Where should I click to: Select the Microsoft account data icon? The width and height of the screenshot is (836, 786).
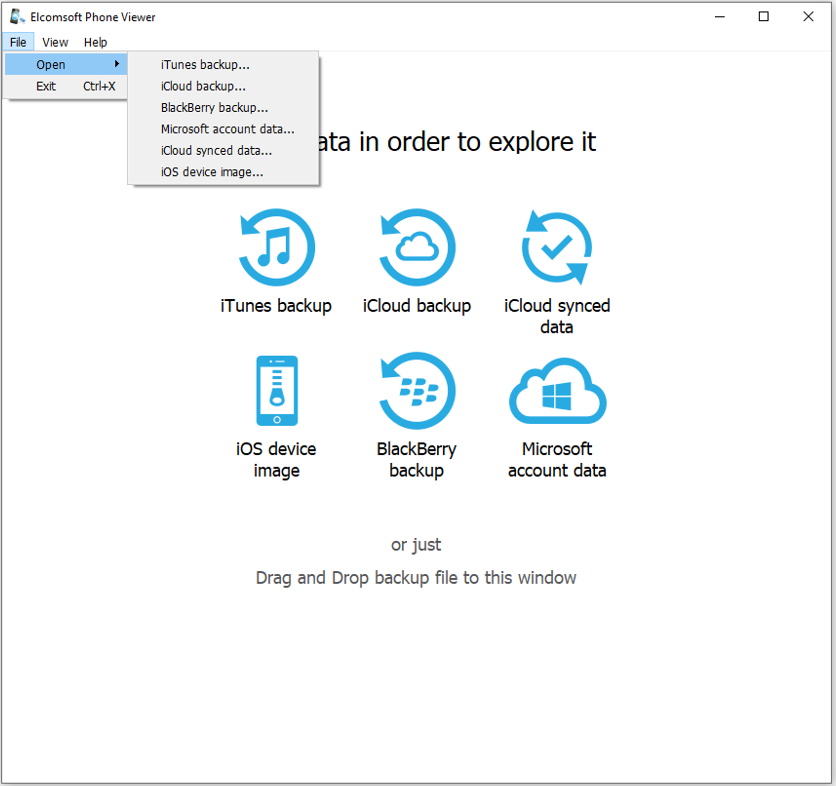(557, 391)
